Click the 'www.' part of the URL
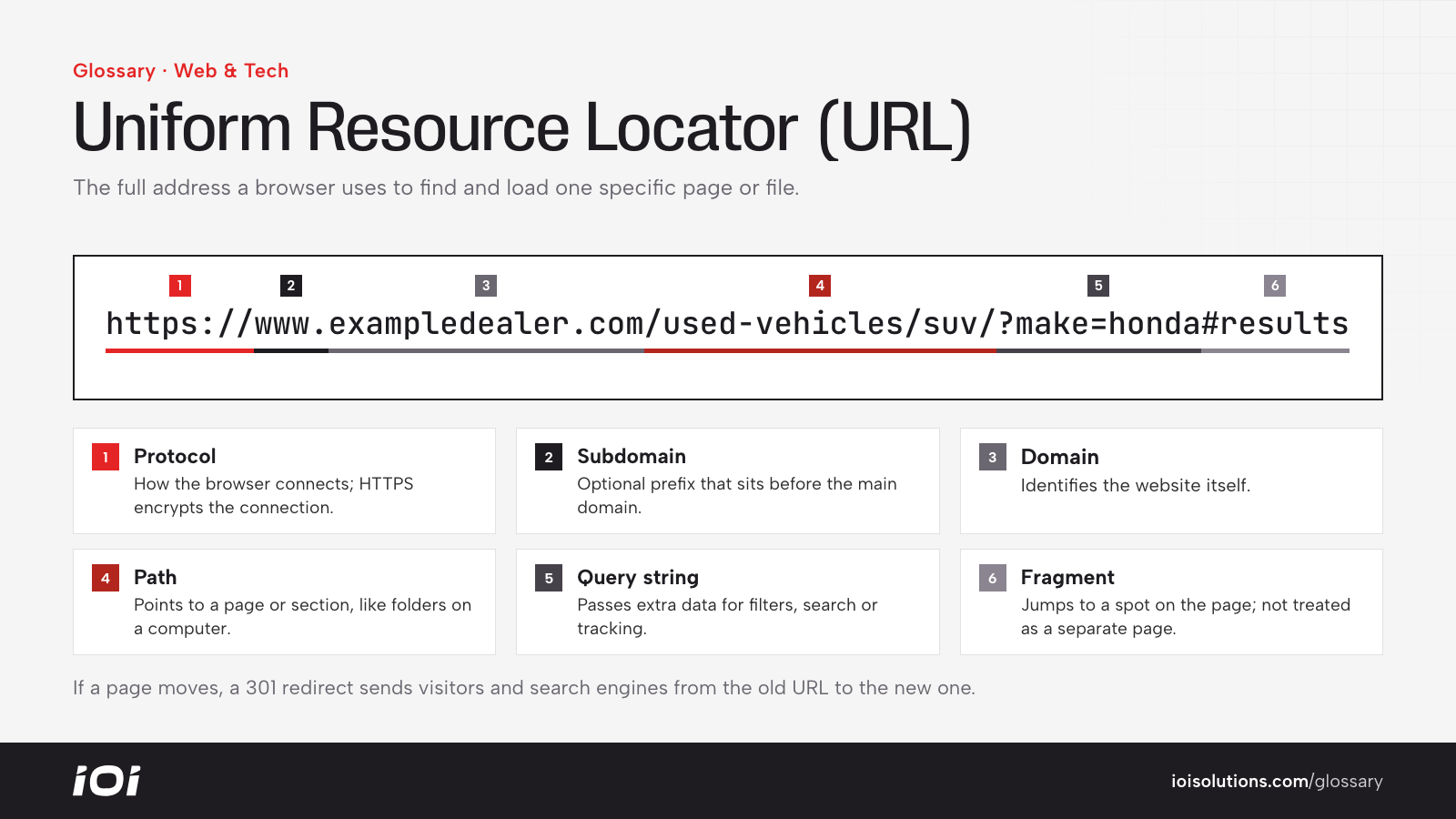Viewport: 1456px width, 819px height. point(291,324)
